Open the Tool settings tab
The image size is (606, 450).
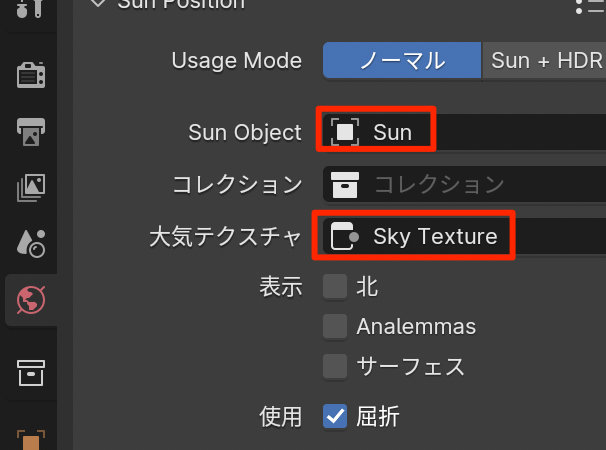29,10
